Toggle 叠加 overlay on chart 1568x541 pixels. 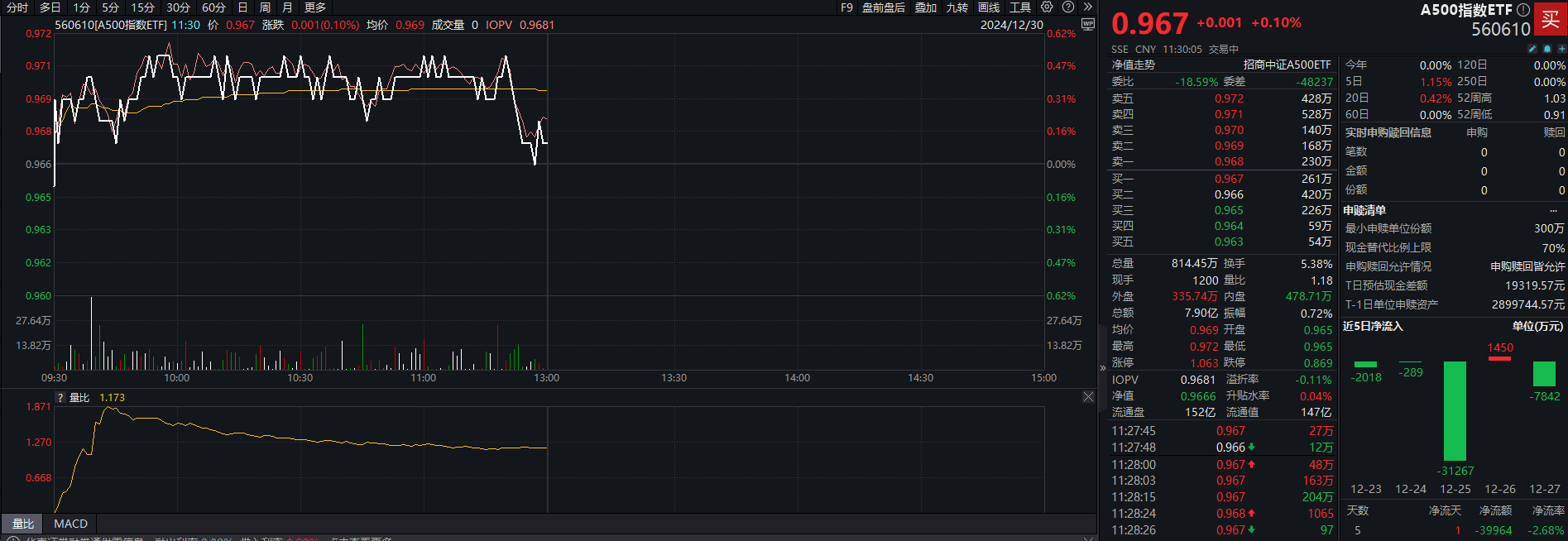point(925,7)
